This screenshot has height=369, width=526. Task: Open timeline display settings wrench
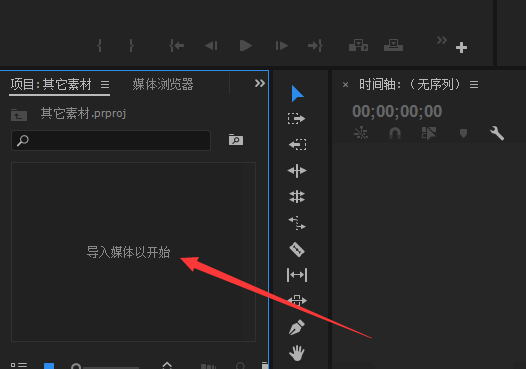(x=497, y=133)
